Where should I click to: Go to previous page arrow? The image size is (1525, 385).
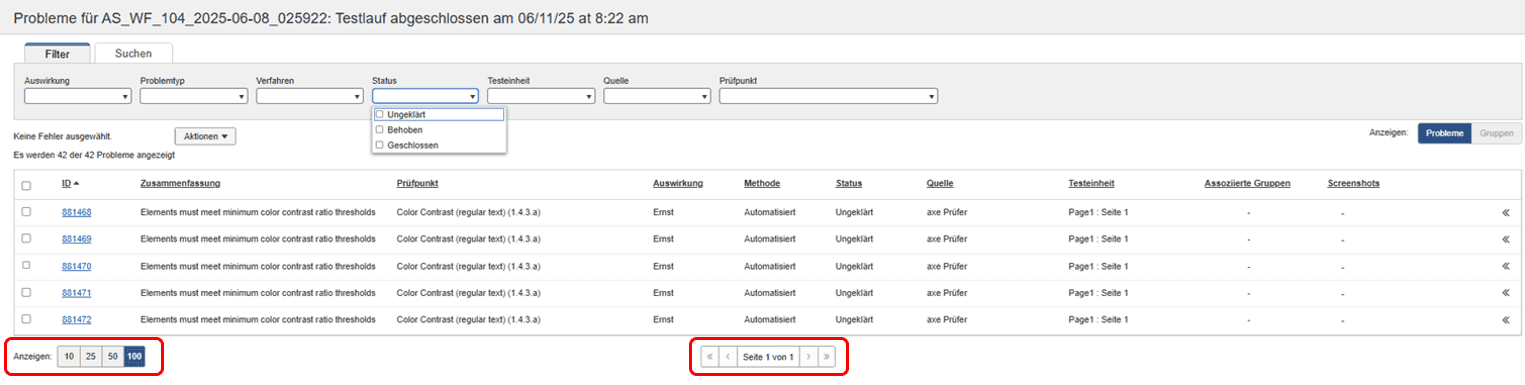[x=728, y=356]
